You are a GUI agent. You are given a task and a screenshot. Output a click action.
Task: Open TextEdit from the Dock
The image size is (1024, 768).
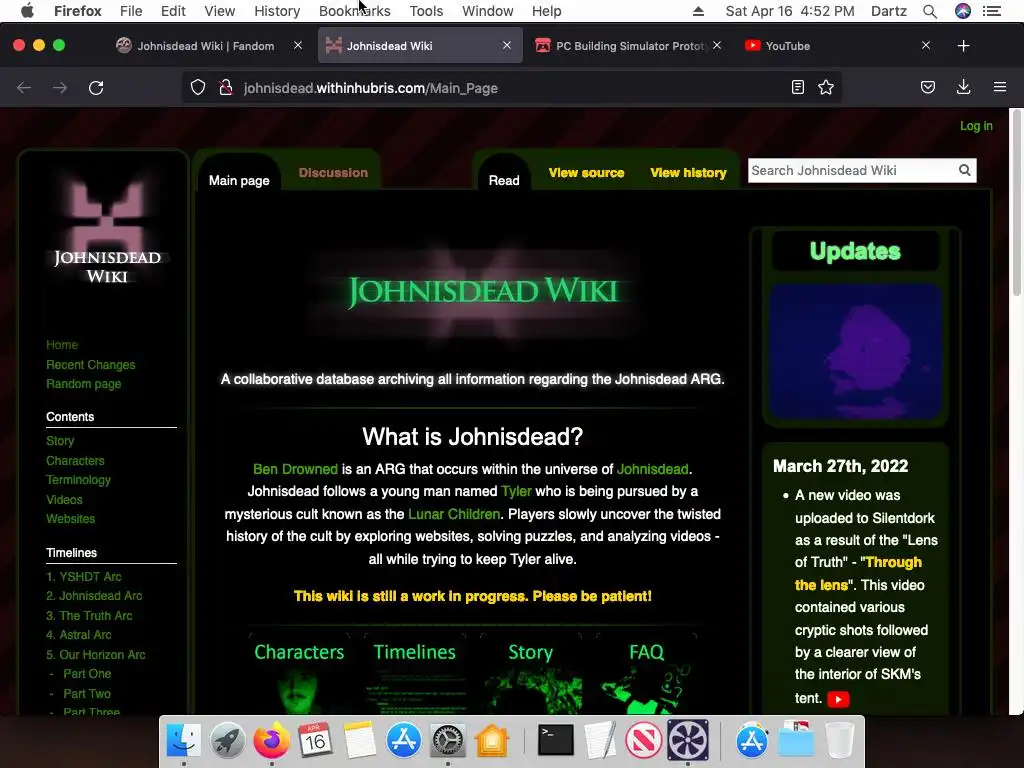(600, 741)
